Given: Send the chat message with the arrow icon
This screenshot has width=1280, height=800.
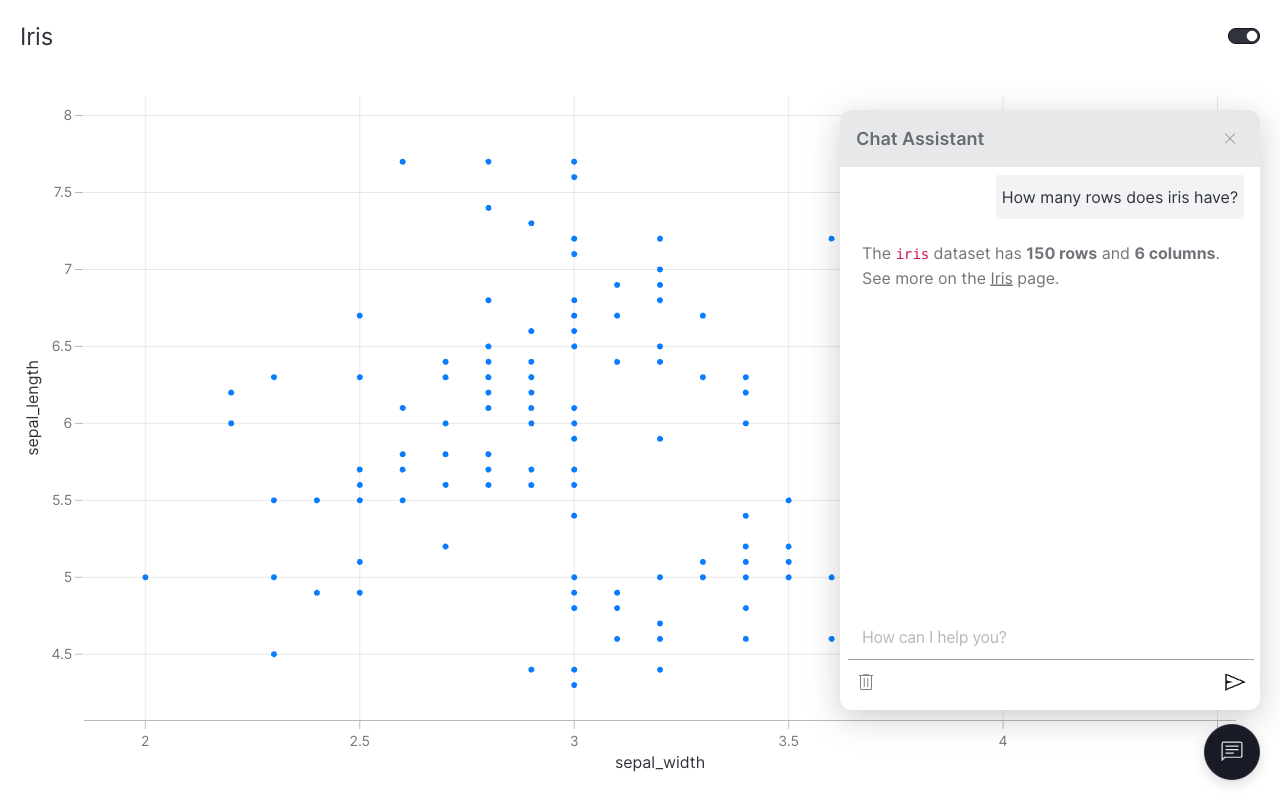Looking at the screenshot, I should click(1234, 682).
